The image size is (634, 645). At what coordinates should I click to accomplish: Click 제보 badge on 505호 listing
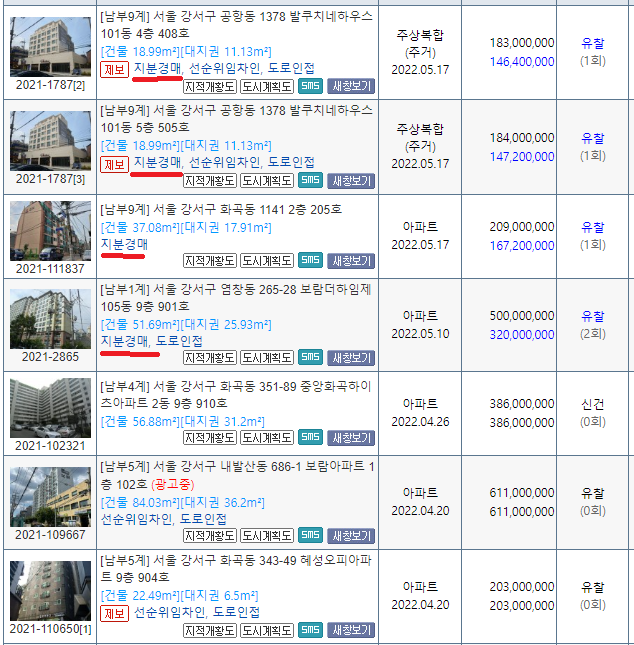point(114,164)
